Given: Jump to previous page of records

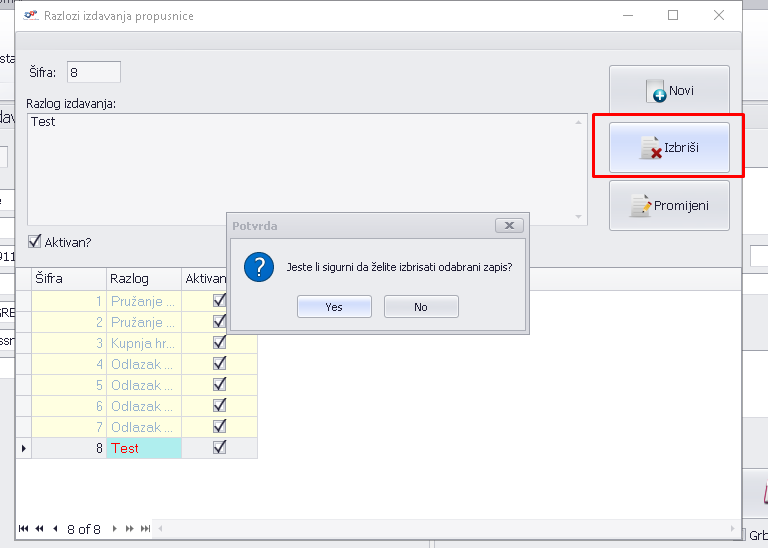Looking at the screenshot, I should coord(40,528).
